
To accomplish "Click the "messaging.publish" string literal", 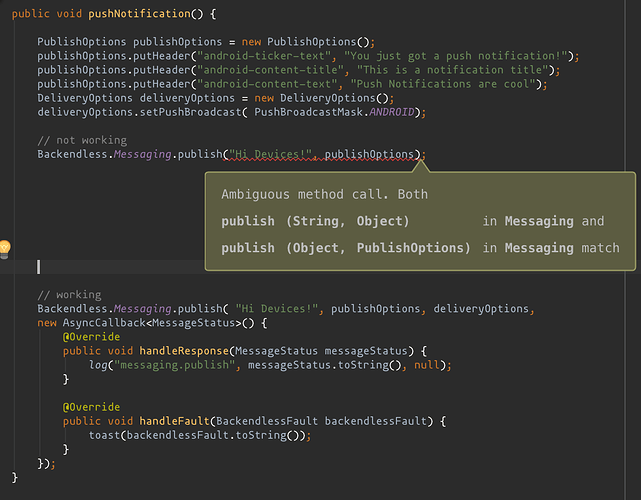I will pyautogui.click(x=175, y=365).
